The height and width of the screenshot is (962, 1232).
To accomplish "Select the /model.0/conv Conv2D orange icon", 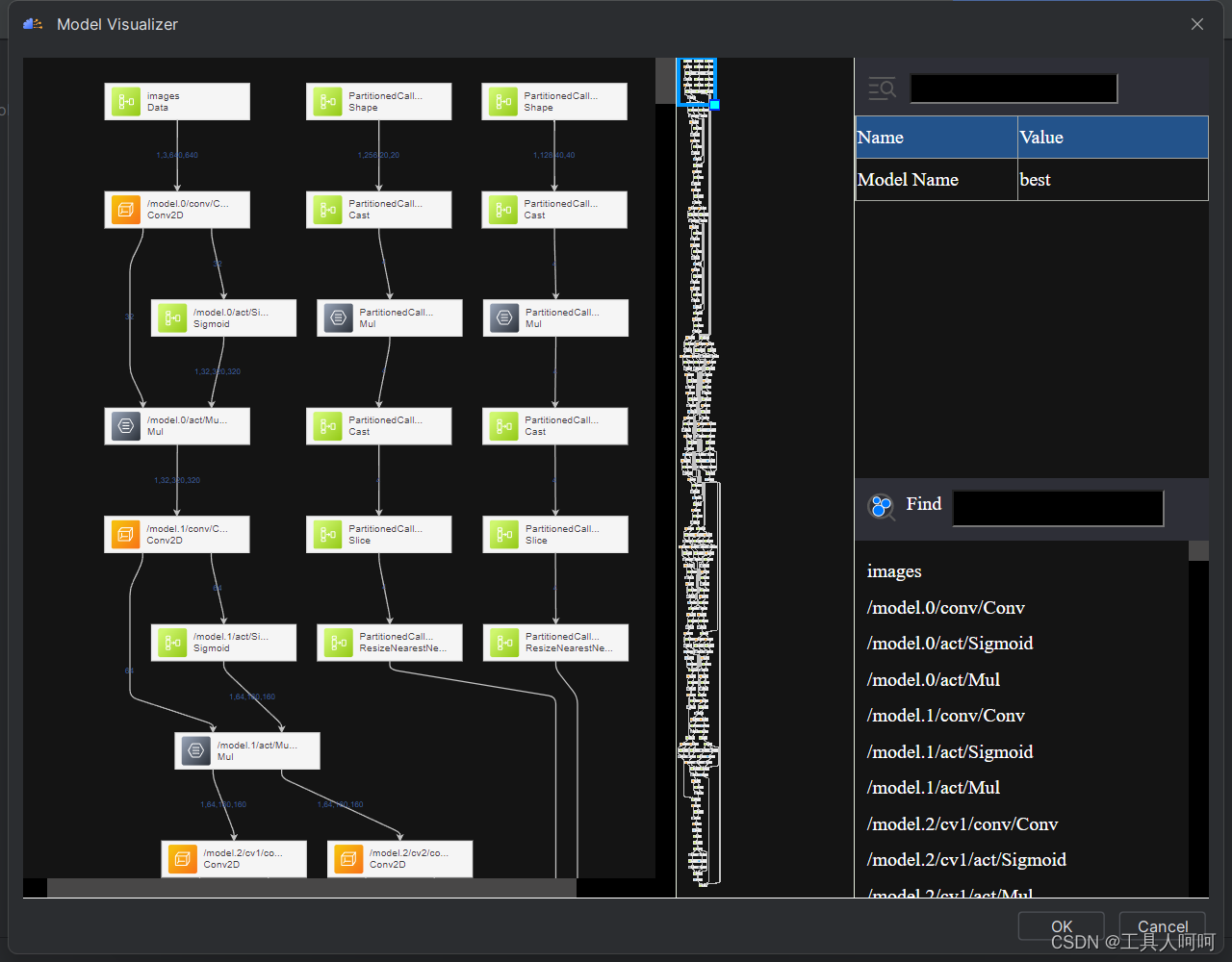I will click(126, 210).
